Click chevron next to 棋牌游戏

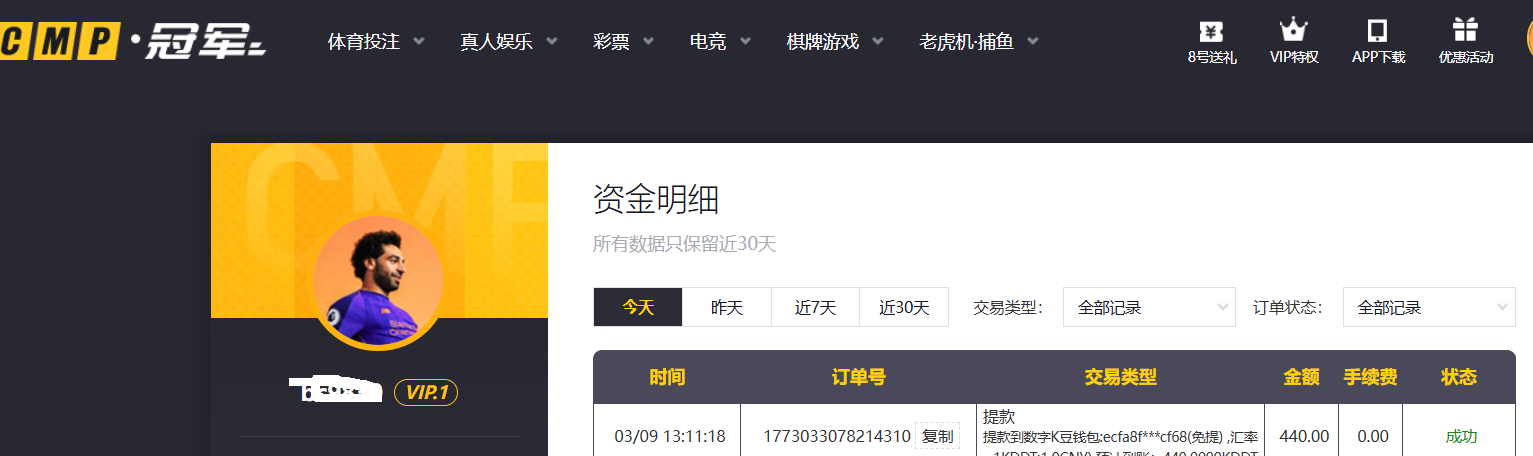[x=878, y=42]
